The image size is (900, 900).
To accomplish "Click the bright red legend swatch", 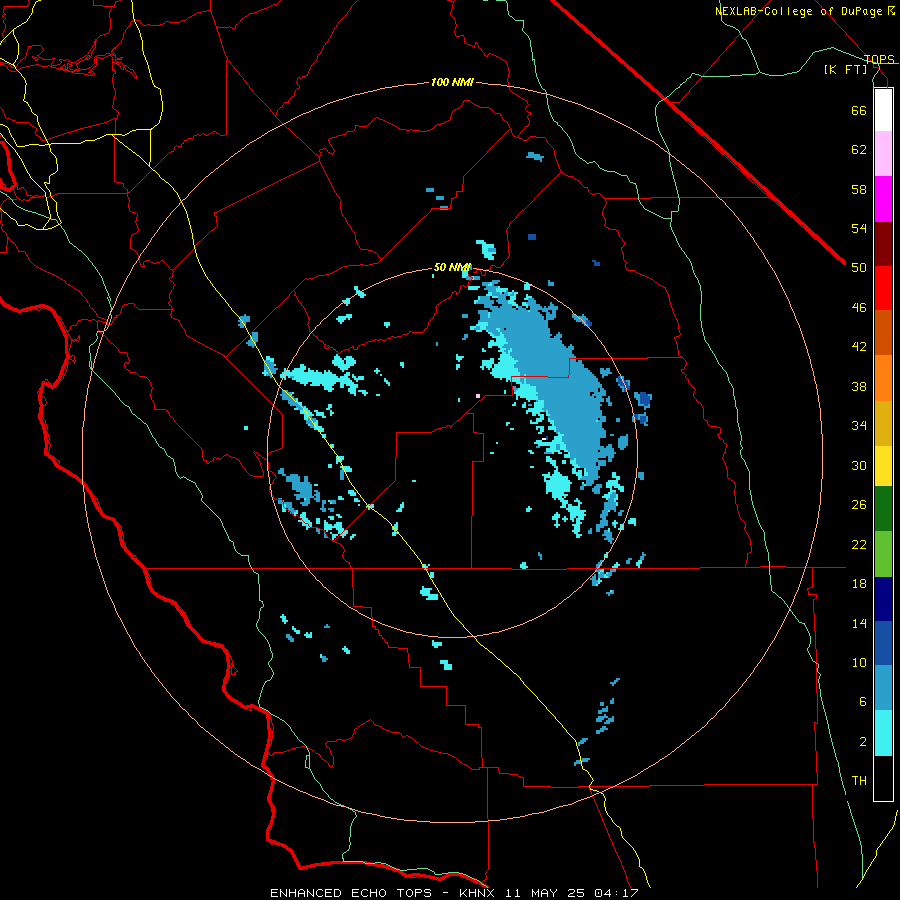I will [883, 288].
